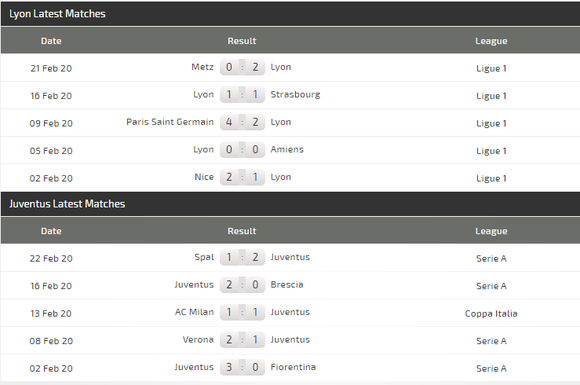Sort Lyon matches by Date column header
Image resolution: width=580 pixels, height=385 pixels.
click(51, 41)
